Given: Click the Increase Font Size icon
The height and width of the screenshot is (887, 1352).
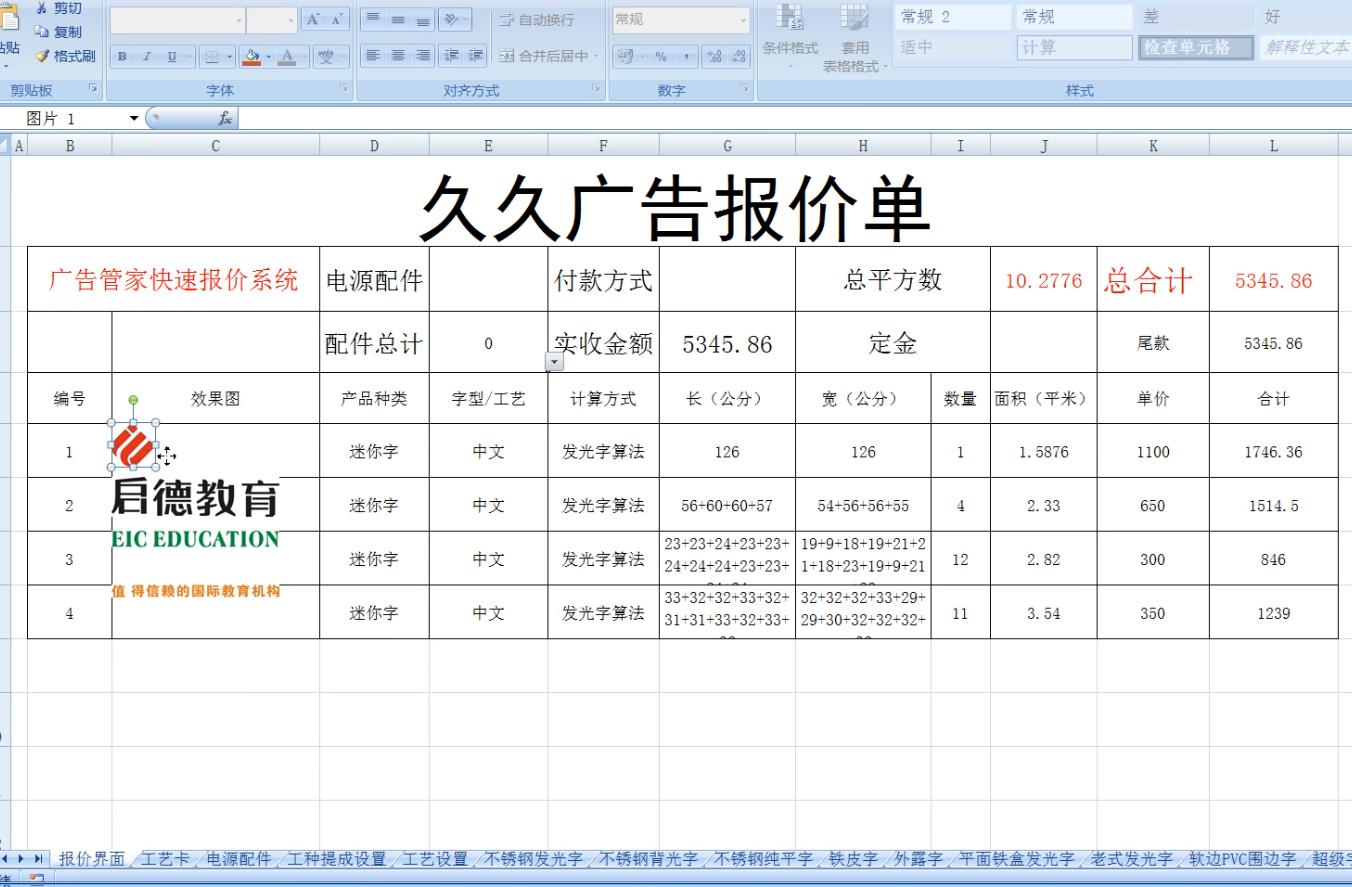Looking at the screenshot, I should pos(314,20).
